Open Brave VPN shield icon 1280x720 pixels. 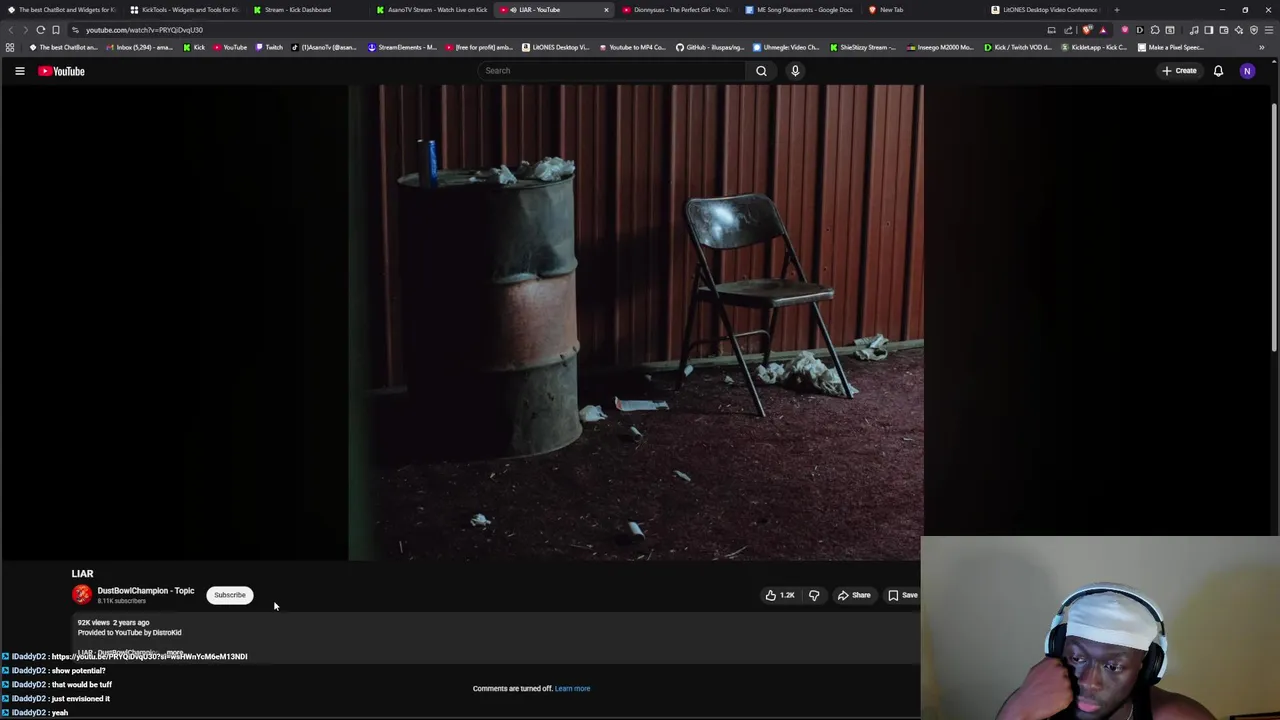1253,30
